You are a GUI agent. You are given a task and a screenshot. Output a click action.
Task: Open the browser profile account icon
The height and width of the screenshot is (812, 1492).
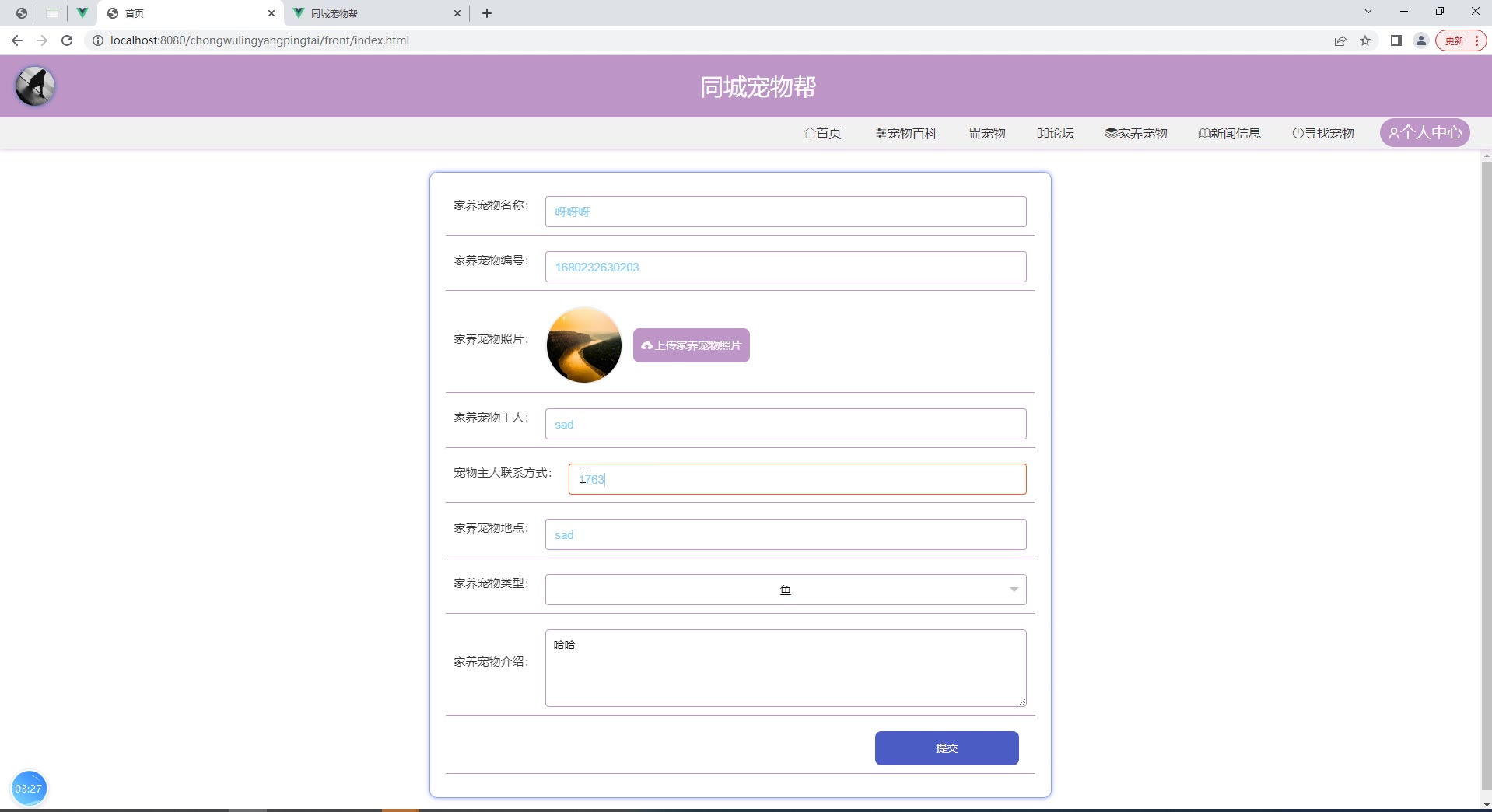coord(1420,40)
